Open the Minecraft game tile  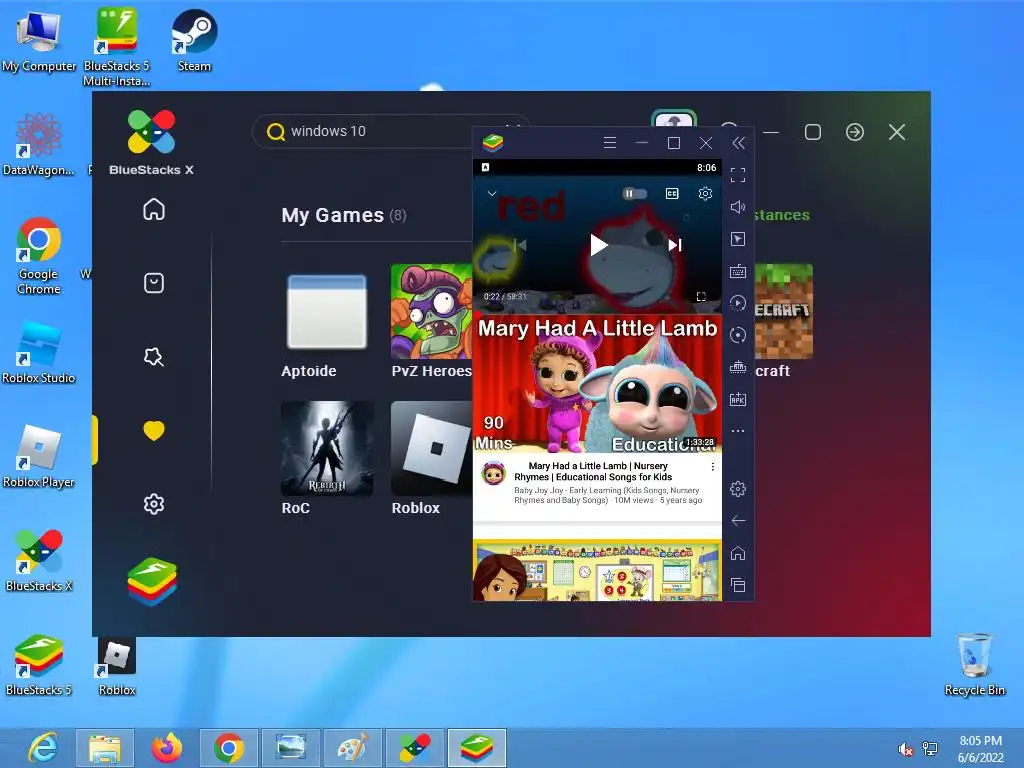coord(784,312)
